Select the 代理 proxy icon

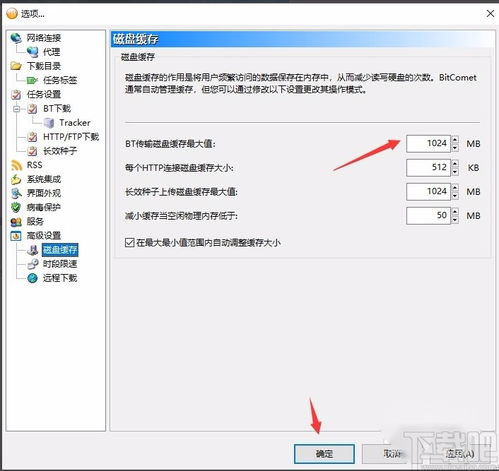click(32, 52)
